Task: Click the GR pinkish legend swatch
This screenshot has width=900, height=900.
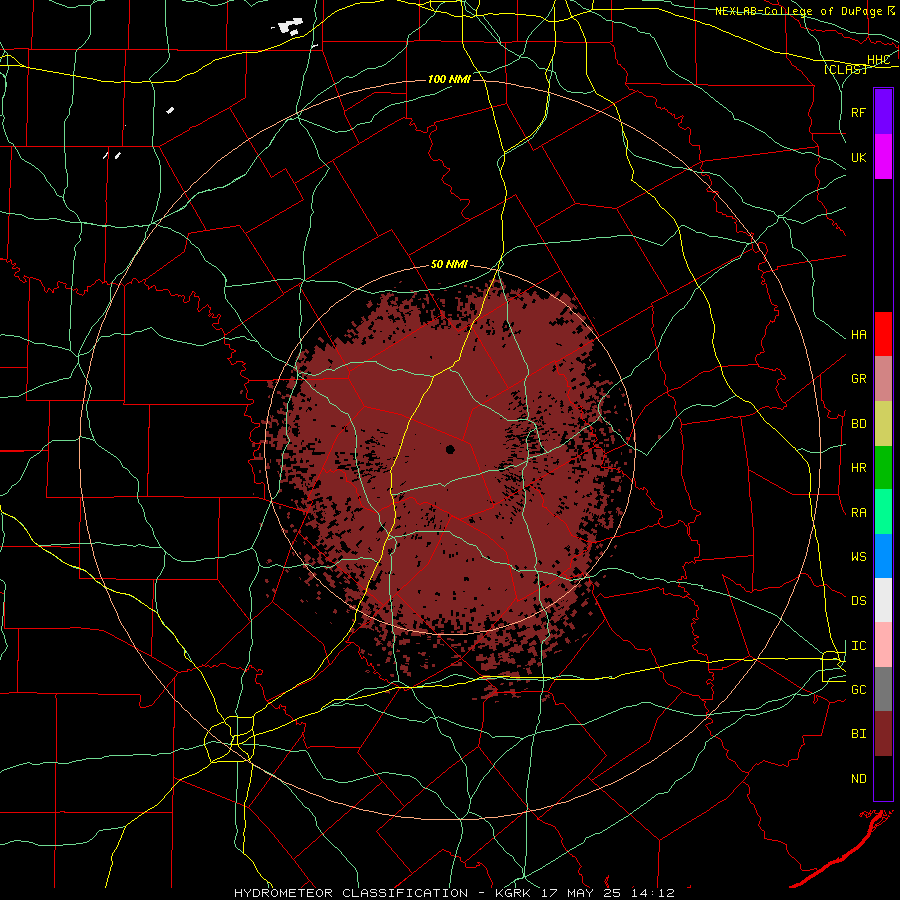Action: (883, 379)
